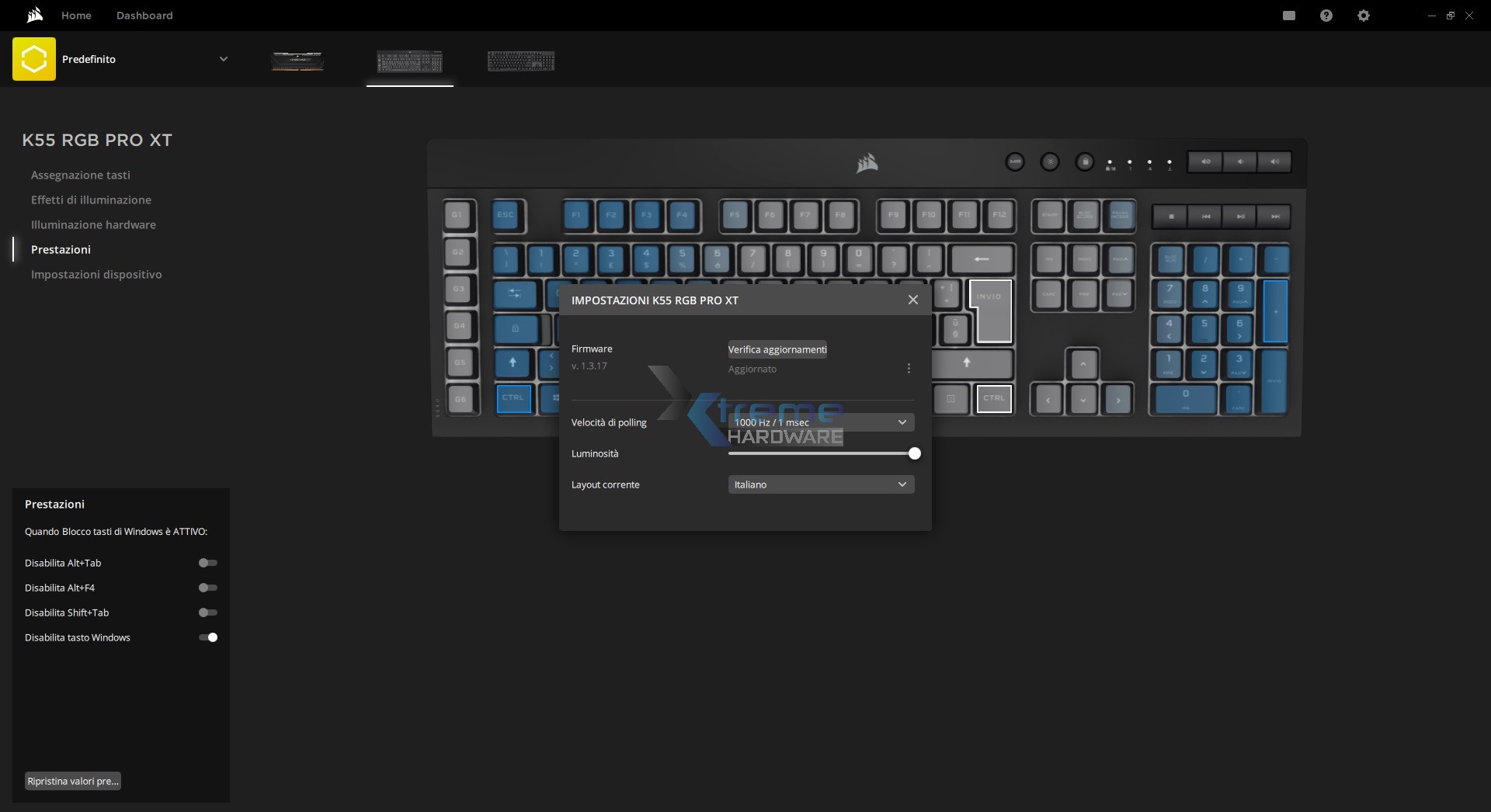Viewport: 1491px width, 812px height.
Task: Click the Luminosità slider handle
Action: coord(914,453)
